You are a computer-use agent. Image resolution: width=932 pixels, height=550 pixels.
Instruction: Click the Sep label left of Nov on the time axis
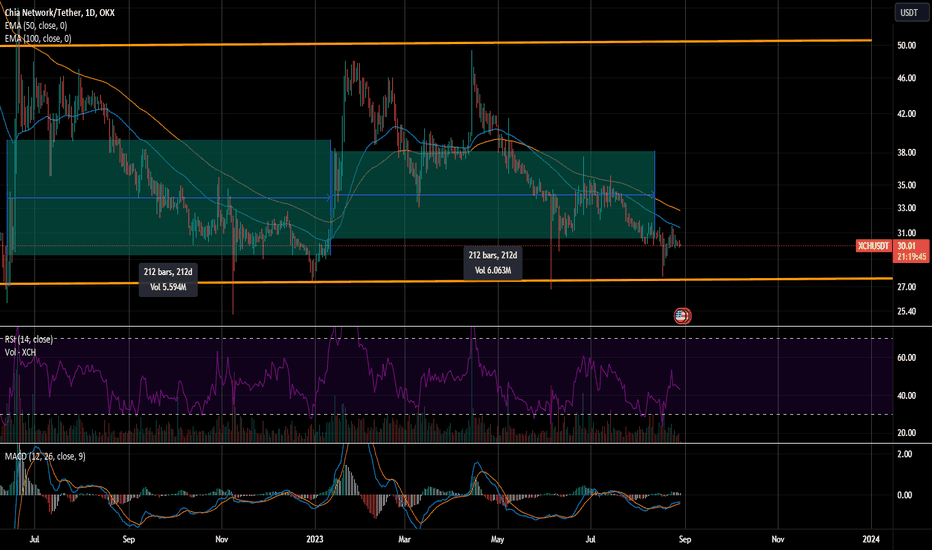[128, 540]
